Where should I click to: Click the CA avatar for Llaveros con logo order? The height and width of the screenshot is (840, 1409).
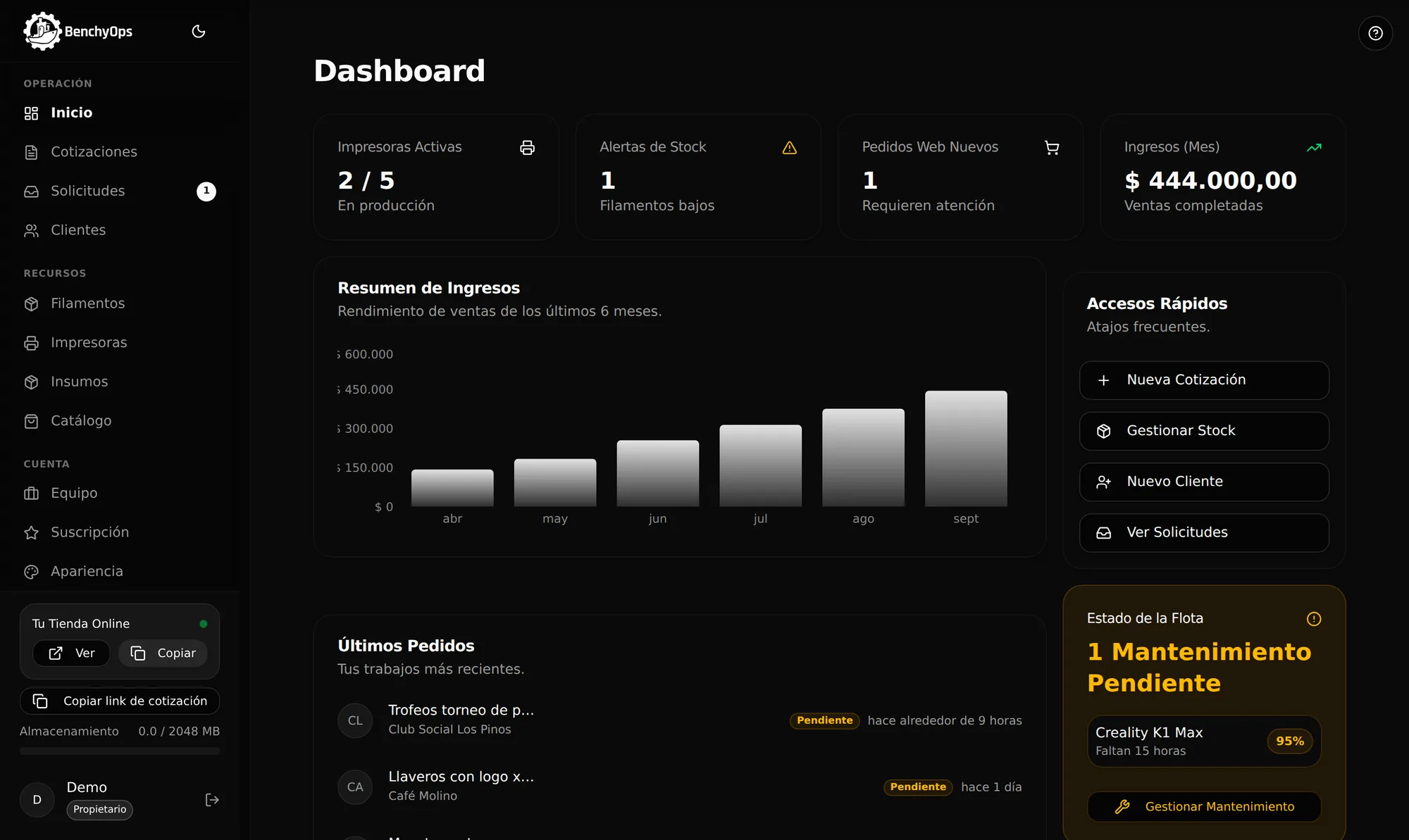pyautogui.click(x=355, y=786)
